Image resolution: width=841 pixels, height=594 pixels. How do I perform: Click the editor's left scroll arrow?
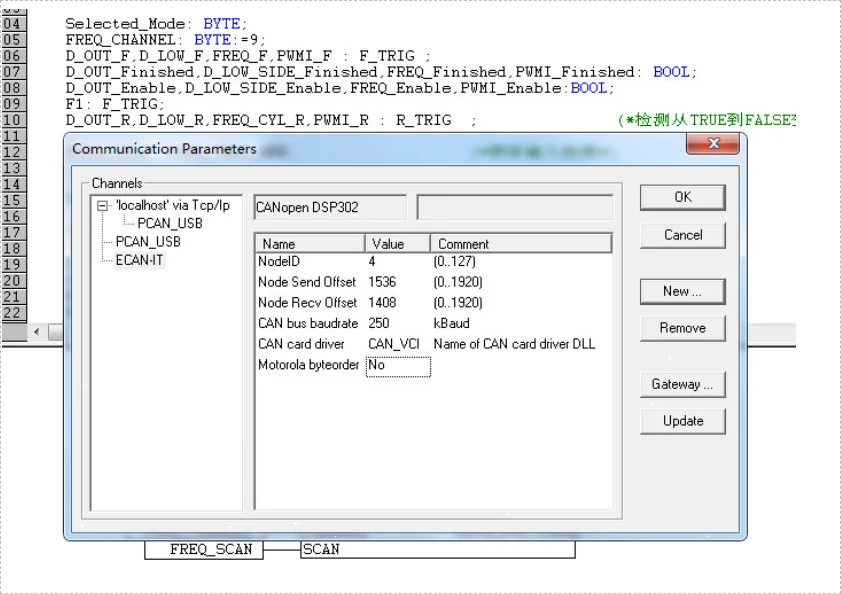37,331
